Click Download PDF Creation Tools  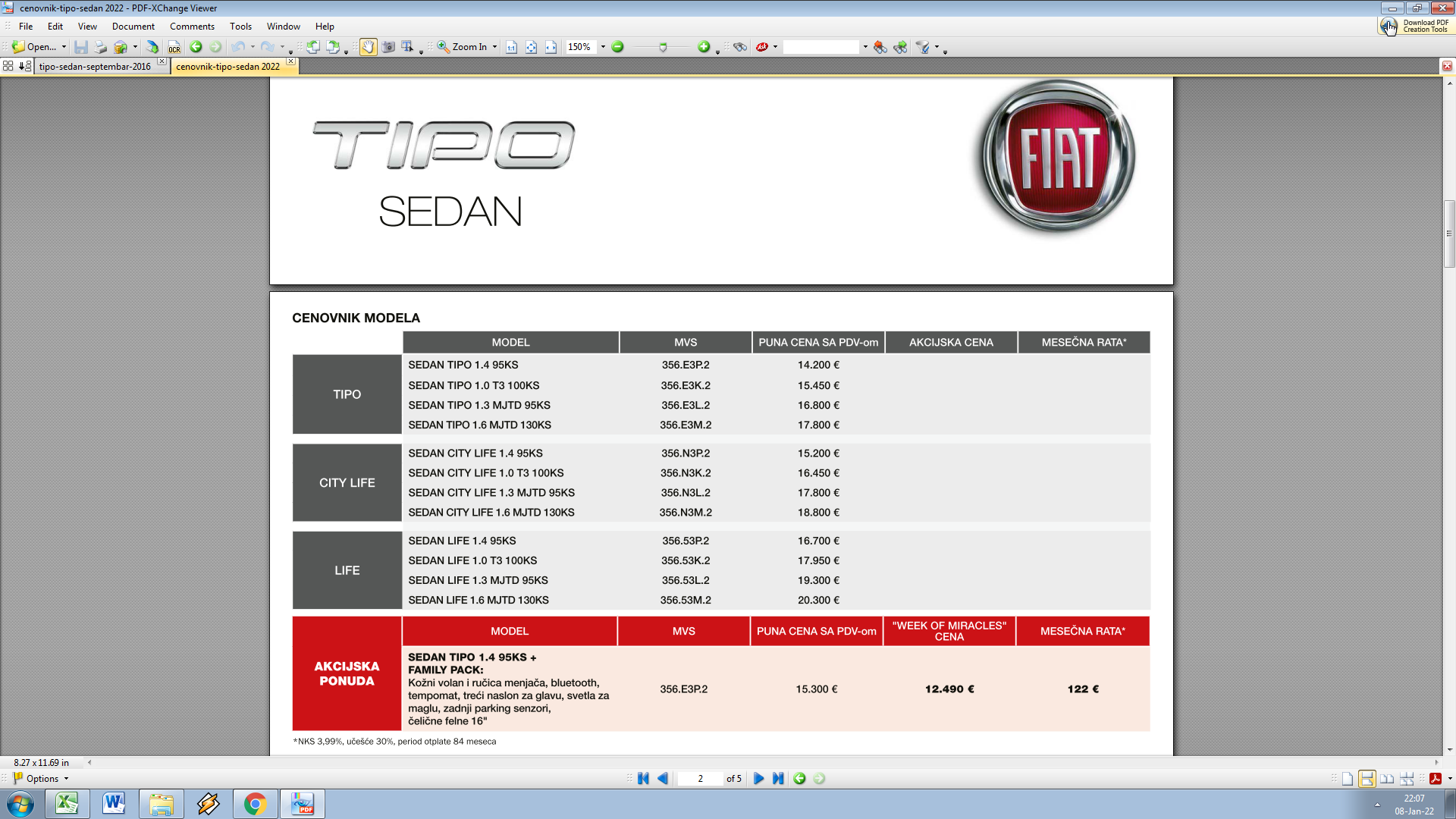[x=1415, y=26]
